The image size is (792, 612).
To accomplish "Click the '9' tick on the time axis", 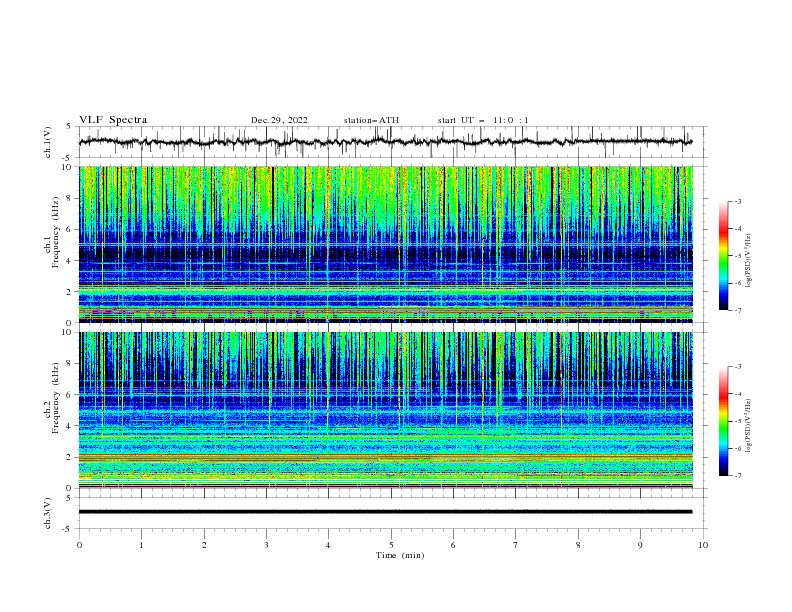I will tap(640, 545).
